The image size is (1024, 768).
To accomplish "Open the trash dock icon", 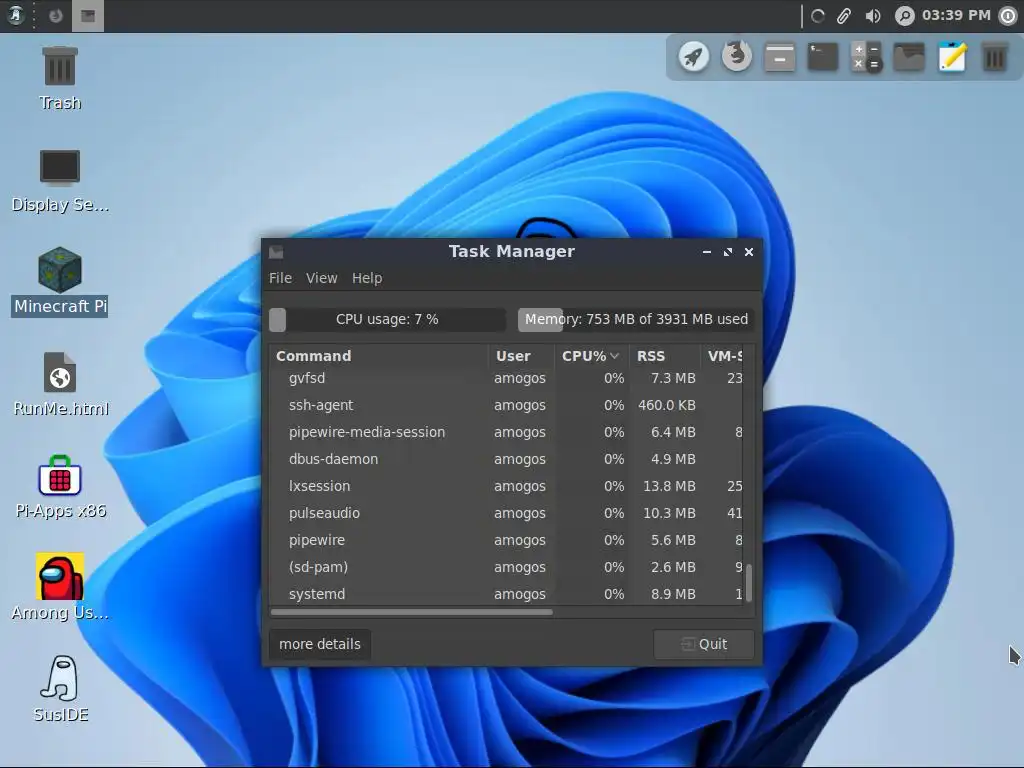I will tap(995, 57).
